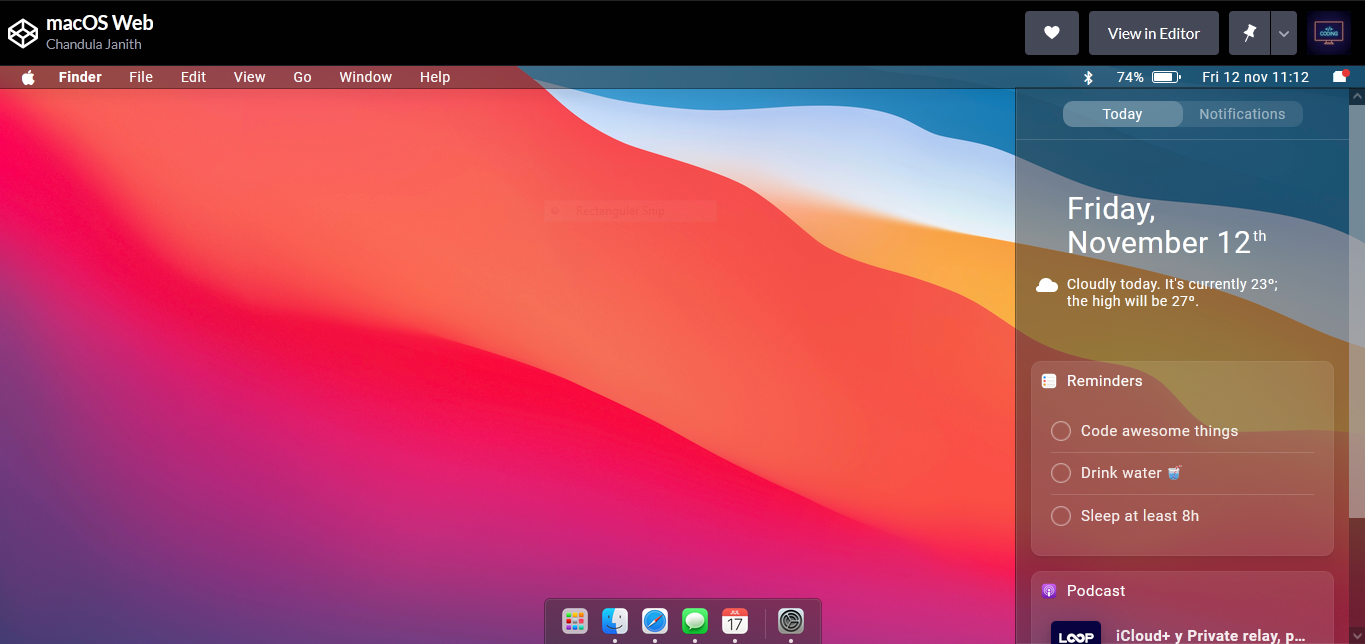Viewport: 1365px width, 644px height.
Task: Open System Preferences from the dock
Action: [x=791, y=621]
